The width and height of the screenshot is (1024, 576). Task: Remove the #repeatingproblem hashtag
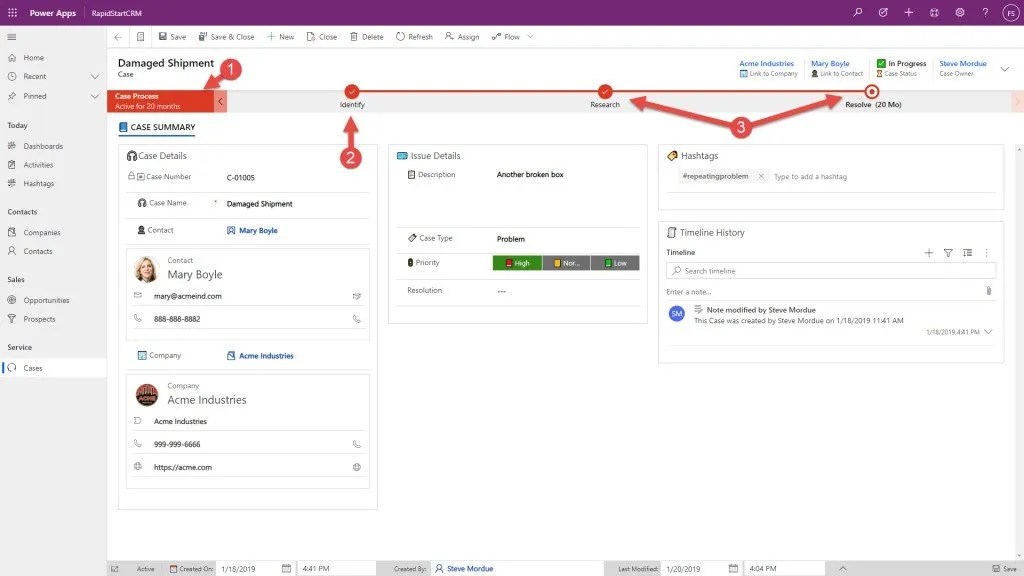pyautogui.click(x=761, y=176)
